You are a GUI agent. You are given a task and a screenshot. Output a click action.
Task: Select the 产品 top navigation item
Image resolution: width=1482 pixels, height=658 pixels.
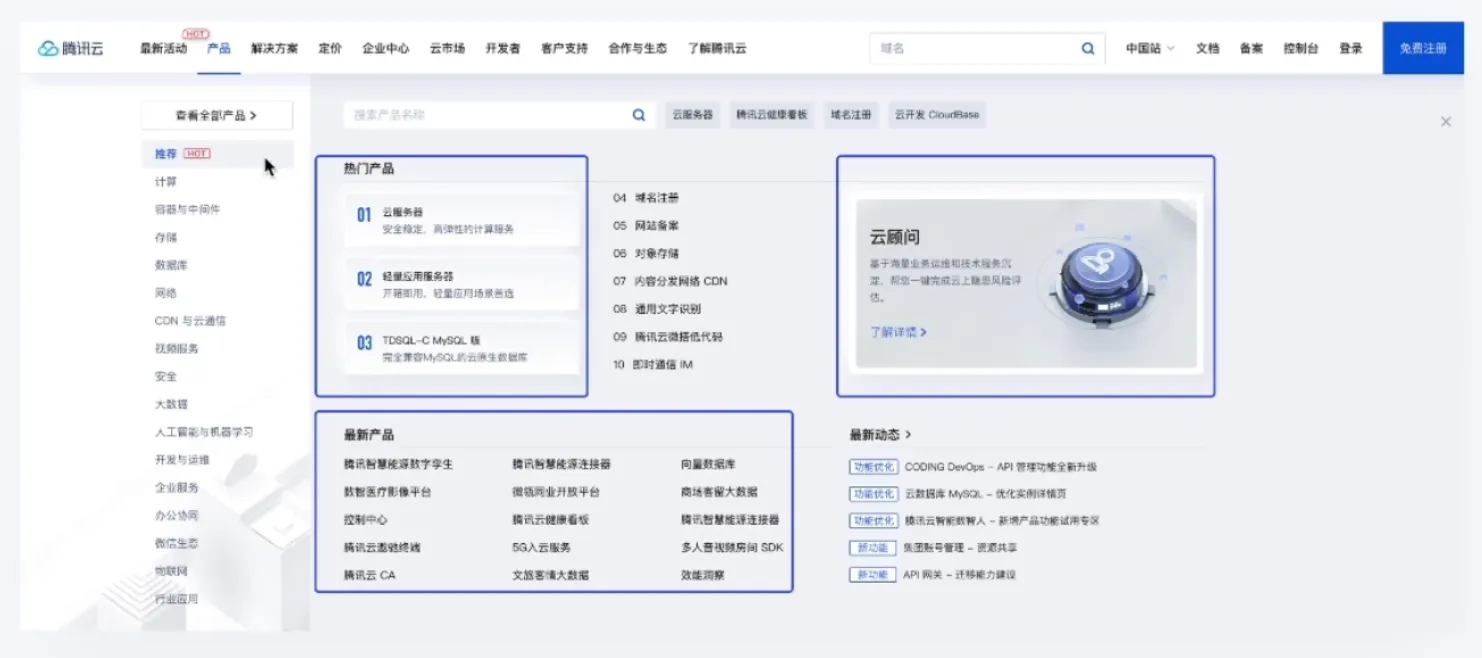(x=219, y=48)
